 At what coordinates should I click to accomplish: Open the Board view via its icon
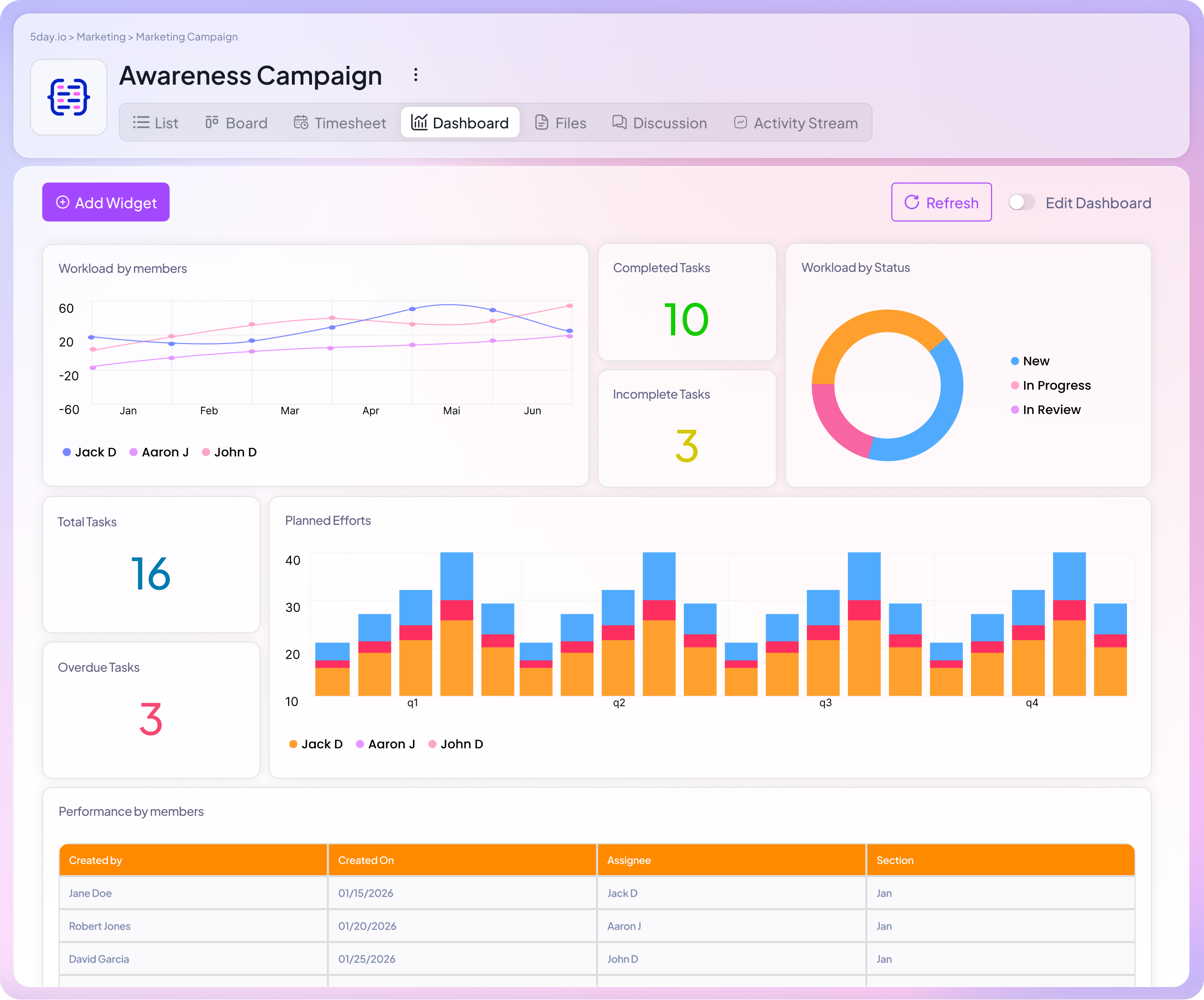(x=212, y=122)
